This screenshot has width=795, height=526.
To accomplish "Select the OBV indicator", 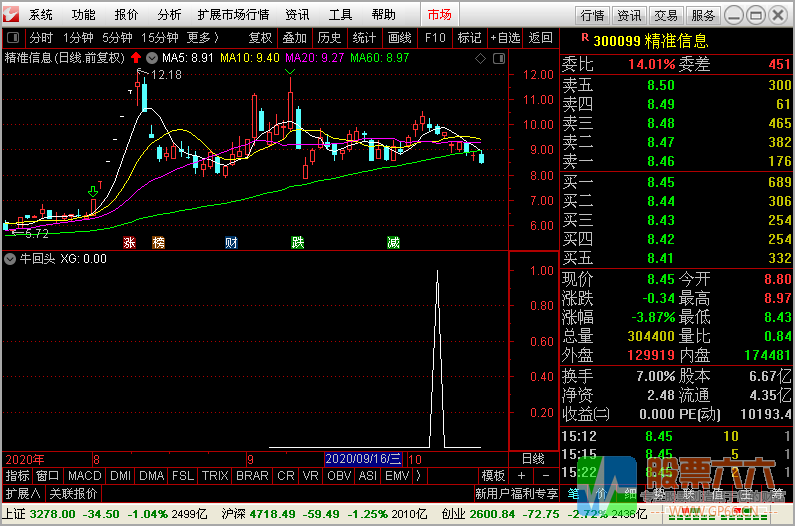I will coord(339,476).
